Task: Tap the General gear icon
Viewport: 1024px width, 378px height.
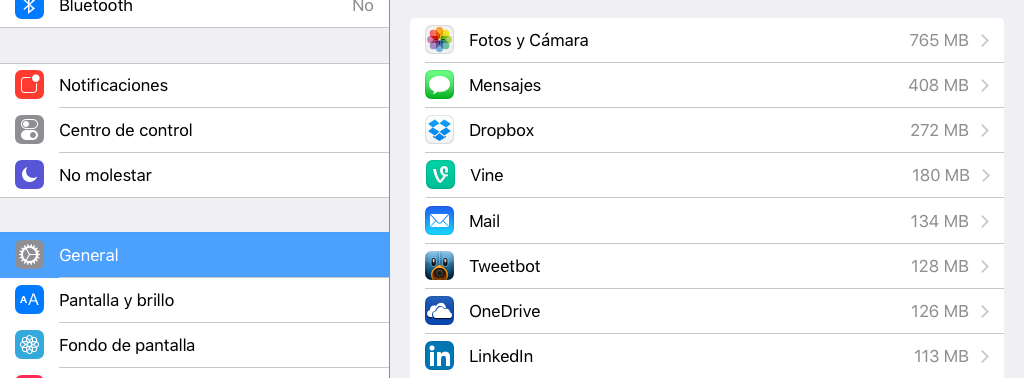Action: (x=29, y=255)
